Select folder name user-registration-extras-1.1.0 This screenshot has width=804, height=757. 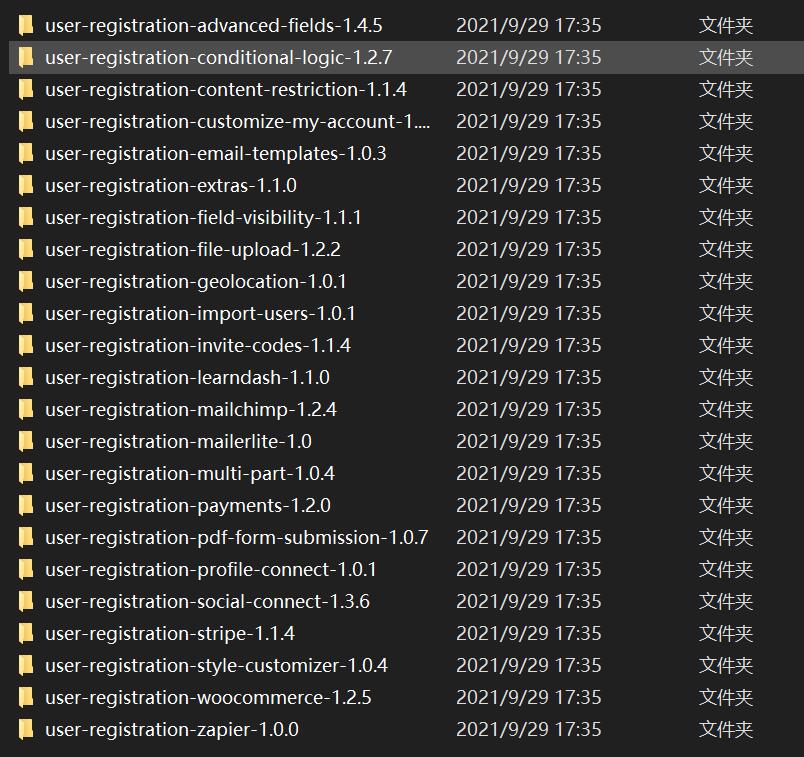coord(171,186)
